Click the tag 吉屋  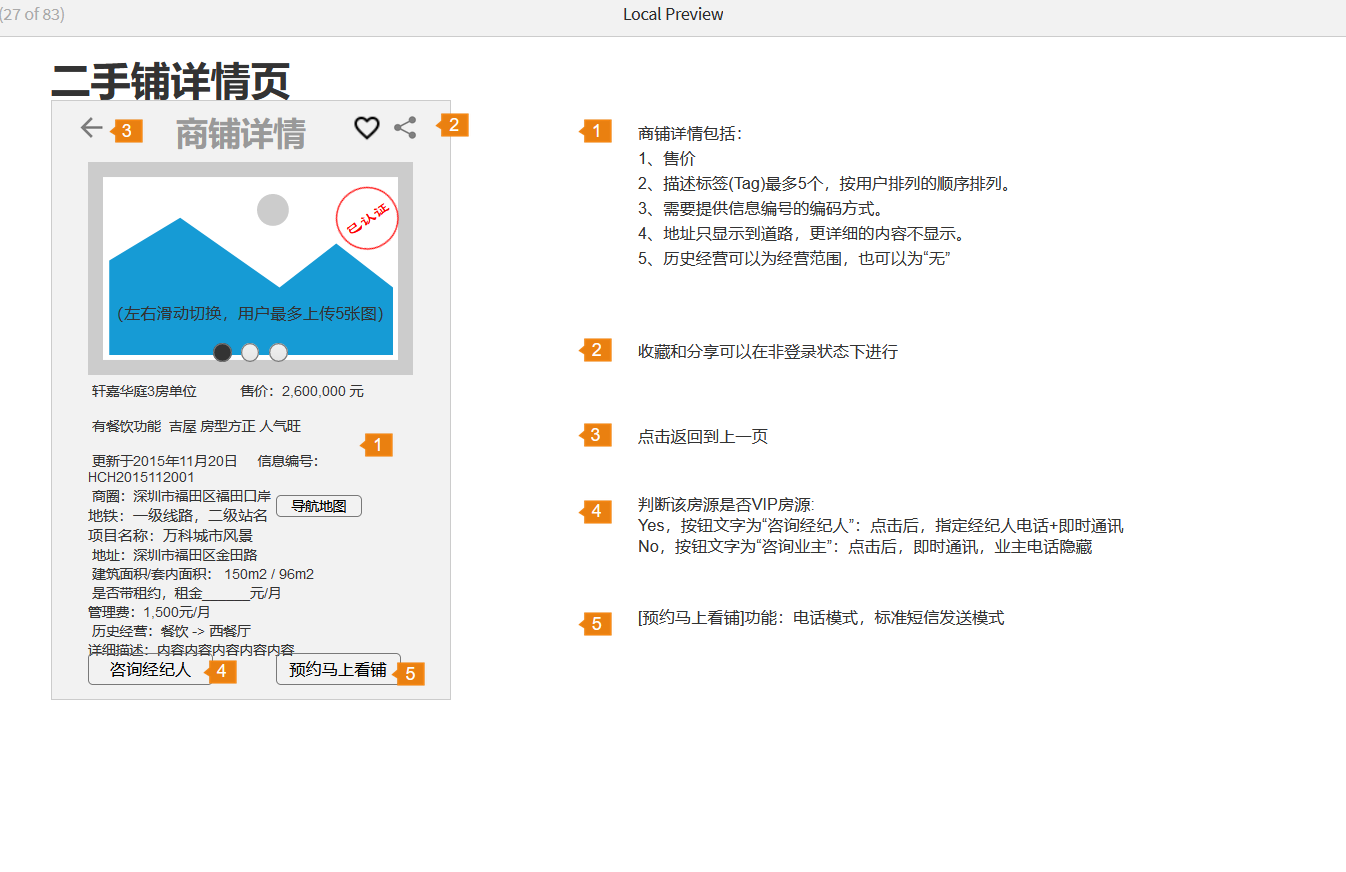(183, 426)
